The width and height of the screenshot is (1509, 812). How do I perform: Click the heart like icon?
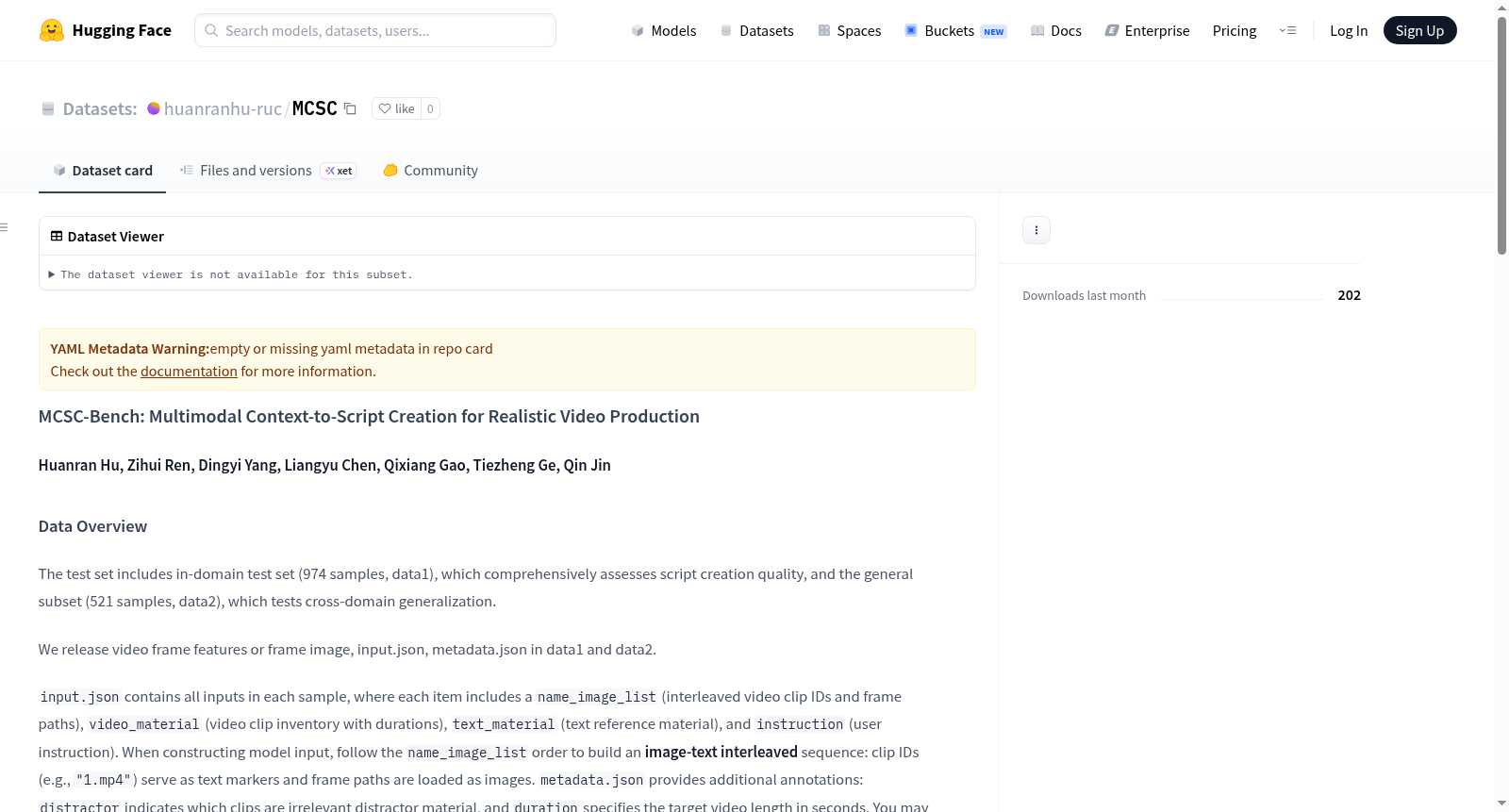(385, 108)
